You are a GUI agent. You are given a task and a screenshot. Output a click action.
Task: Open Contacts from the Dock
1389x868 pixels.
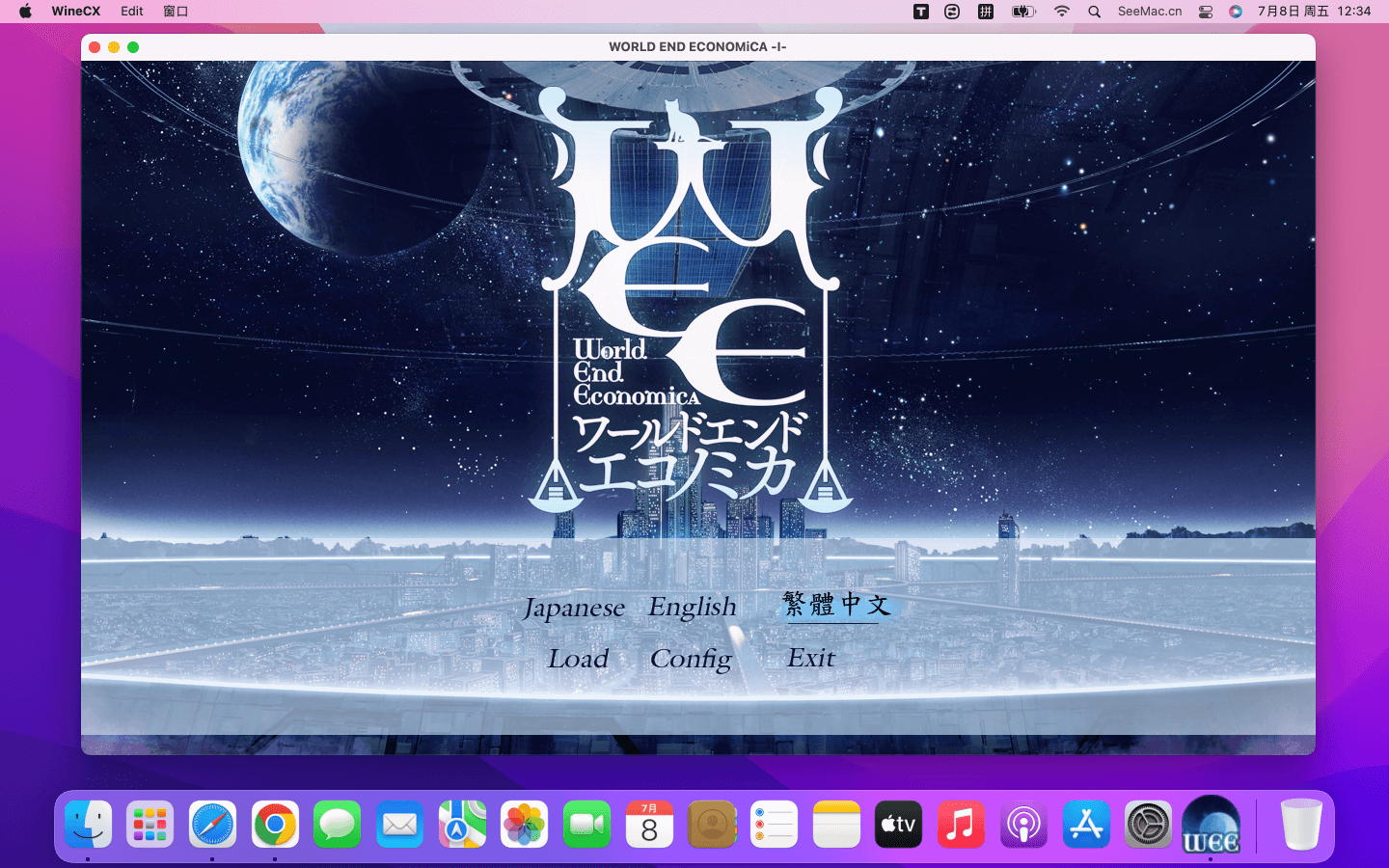pos(712,825)
